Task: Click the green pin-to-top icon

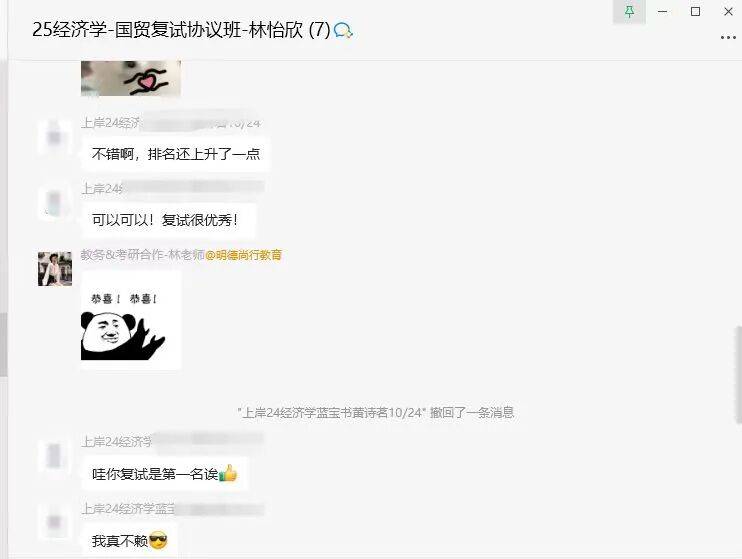Action: [629, 11]
